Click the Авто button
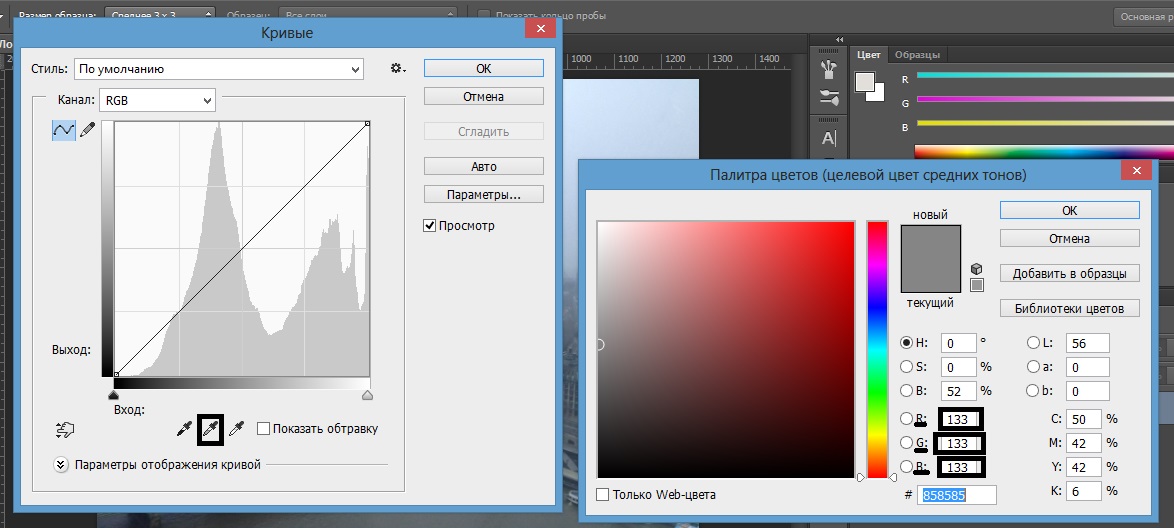The height and width of the screenshot is (528, 1174). pos(484,166)
